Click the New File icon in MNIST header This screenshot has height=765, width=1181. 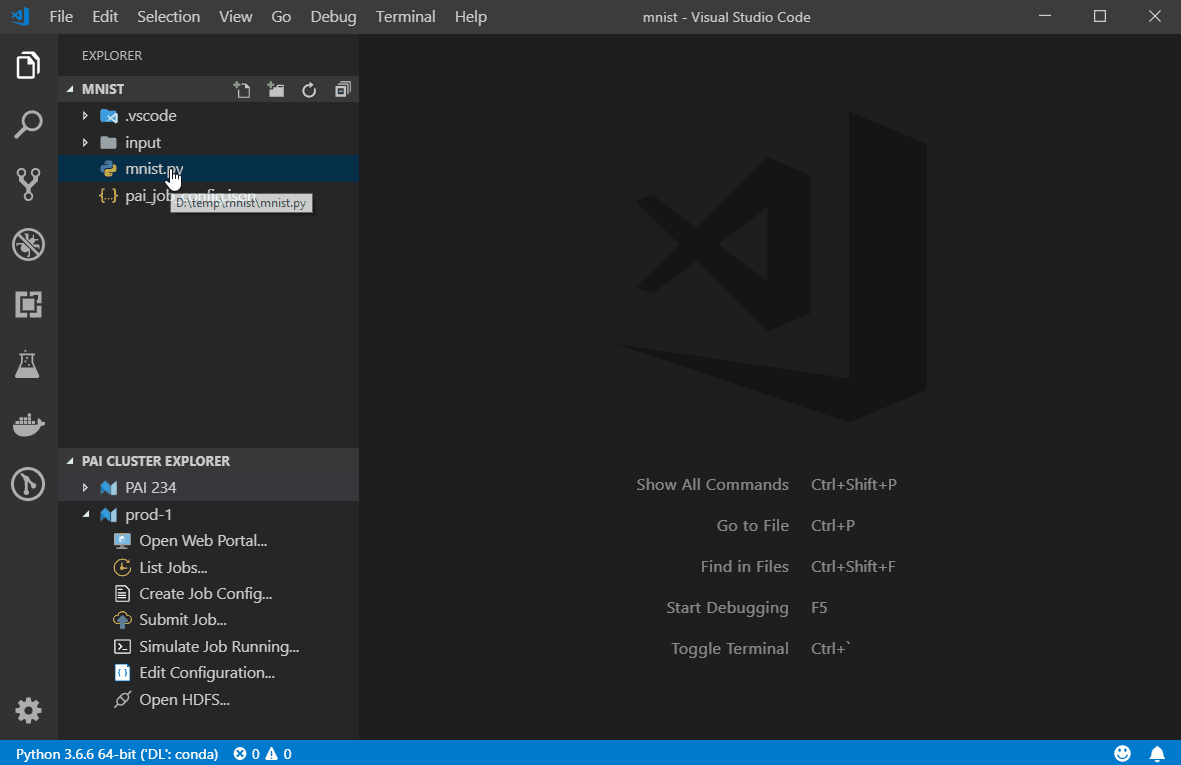(x=242, y=90)
